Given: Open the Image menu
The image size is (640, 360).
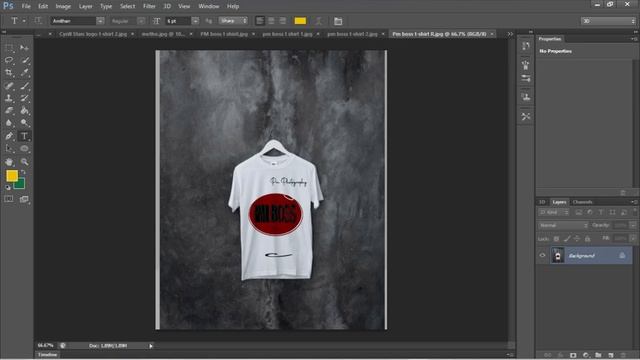Looking at the screenshot, I should [63, 6].
